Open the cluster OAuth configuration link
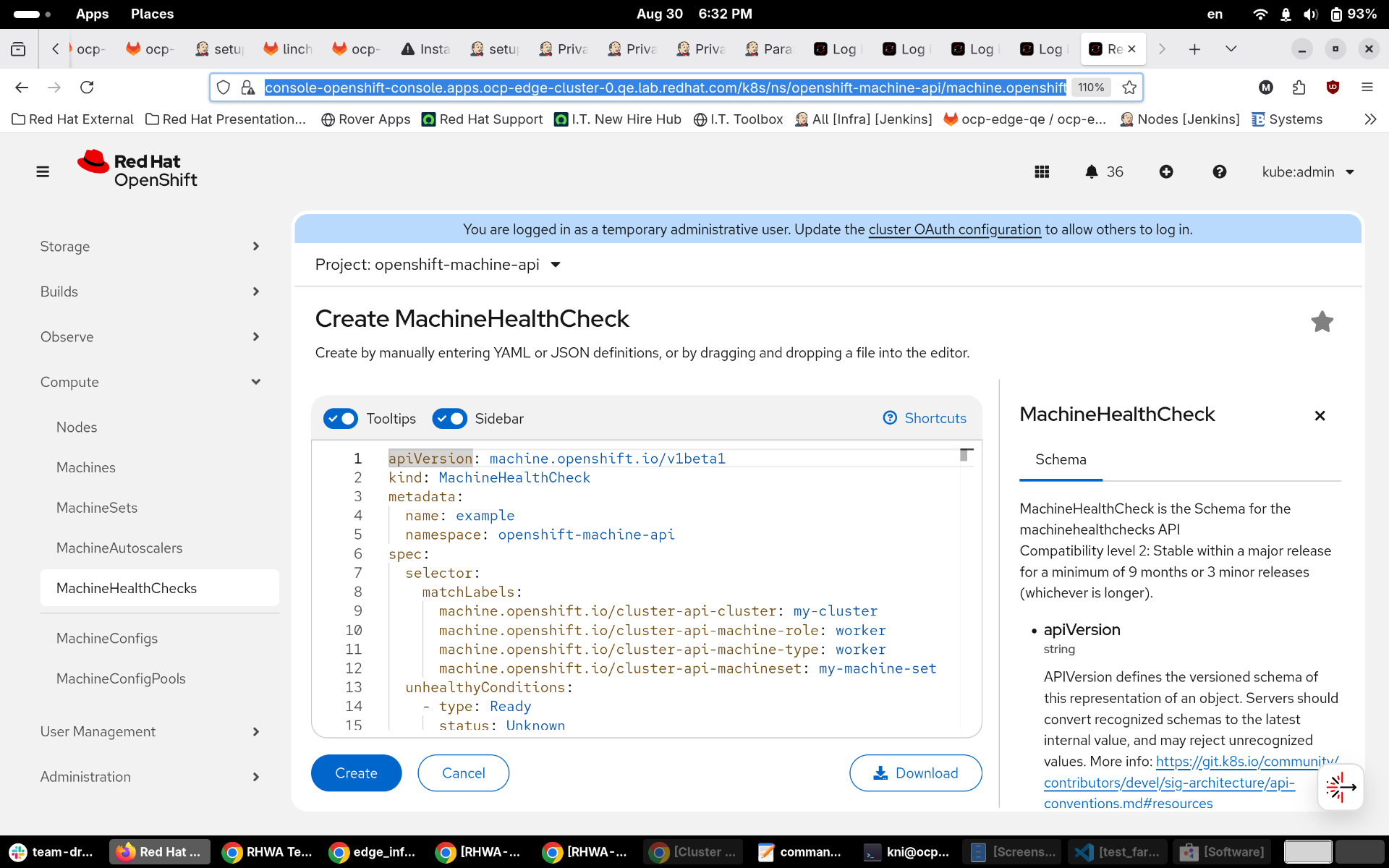Viewport: 1389px width, 868px height. pyautogui.click(x=954, y=229)
